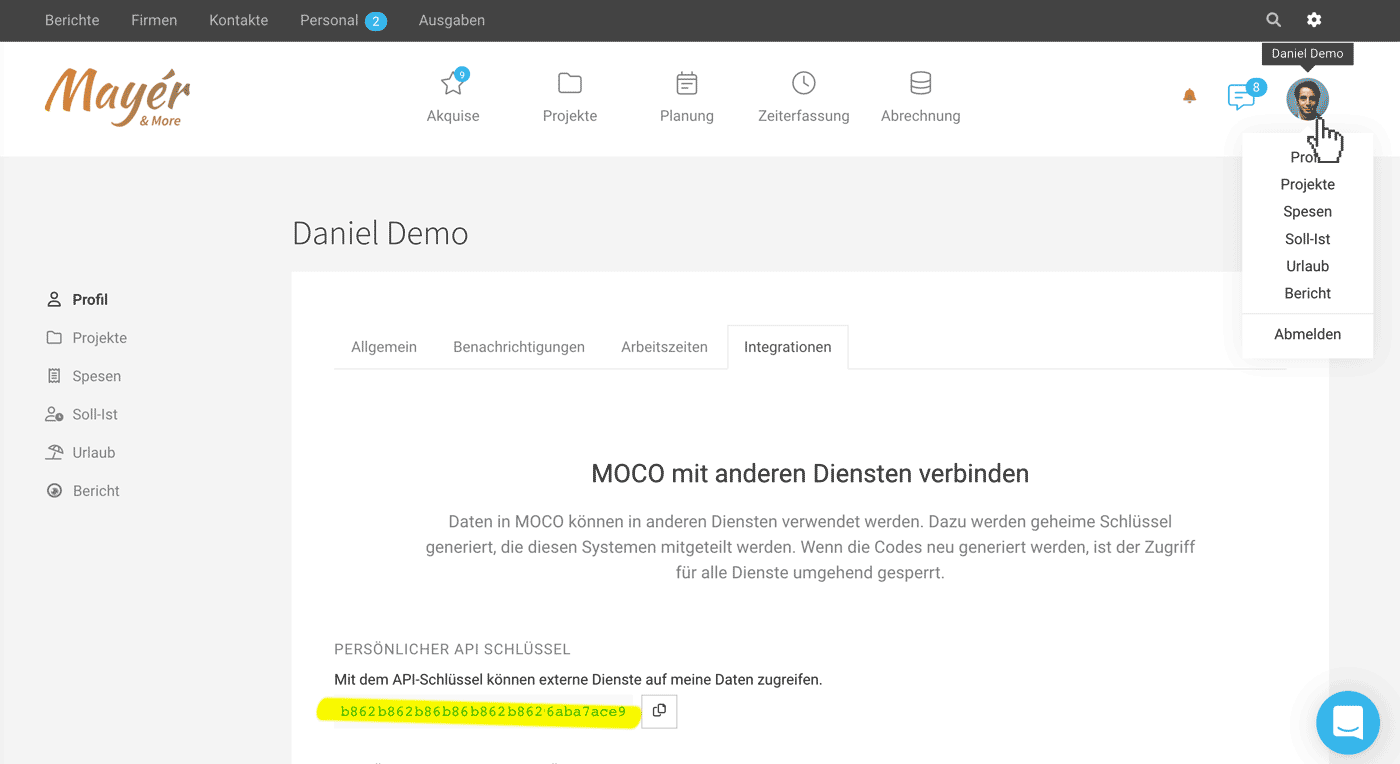Screen dimensions: 1400x764
Task: Select the Integrationen tab
Action: 788,347
